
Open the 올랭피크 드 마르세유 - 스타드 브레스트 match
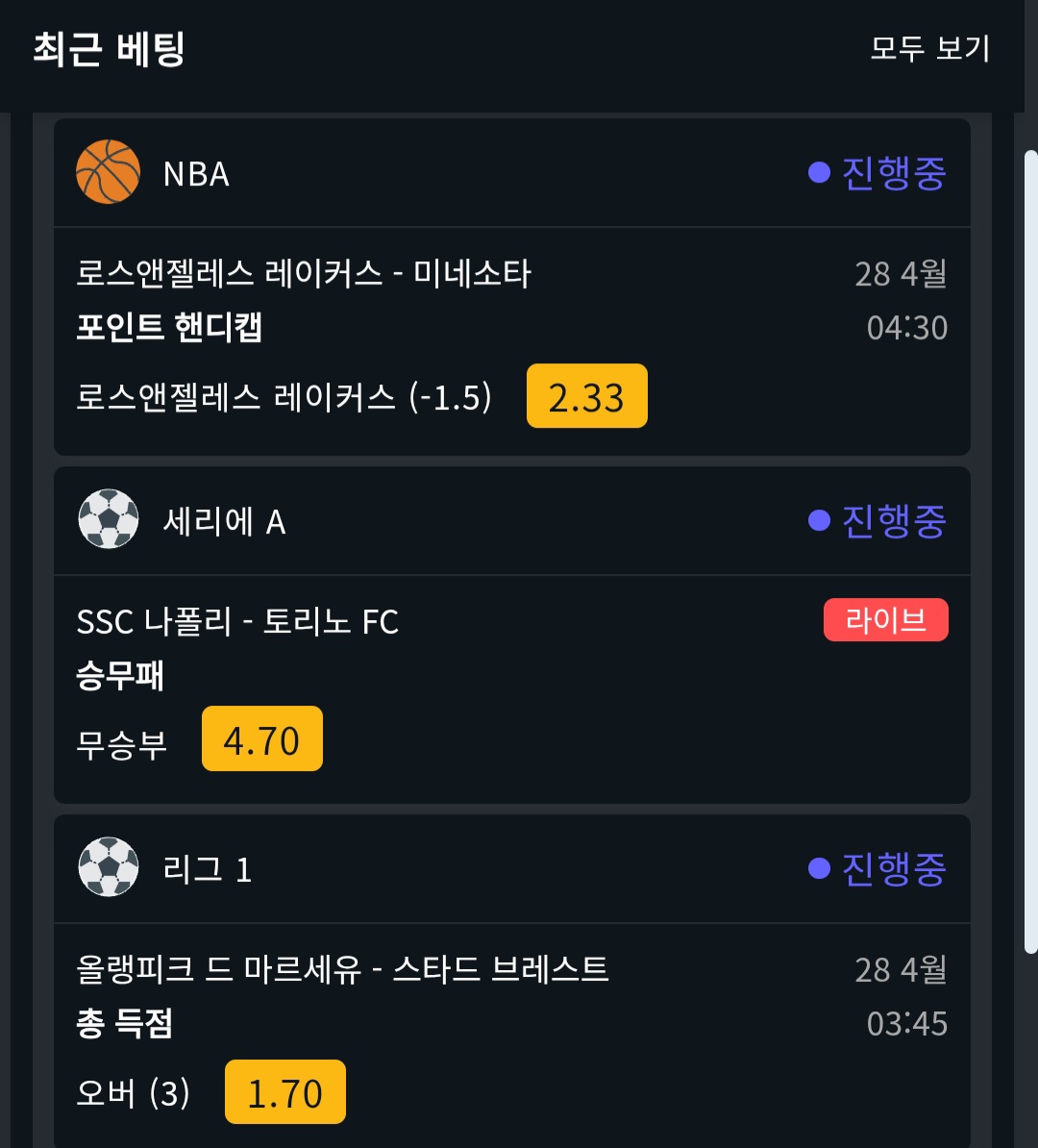[x=342, y=969]
